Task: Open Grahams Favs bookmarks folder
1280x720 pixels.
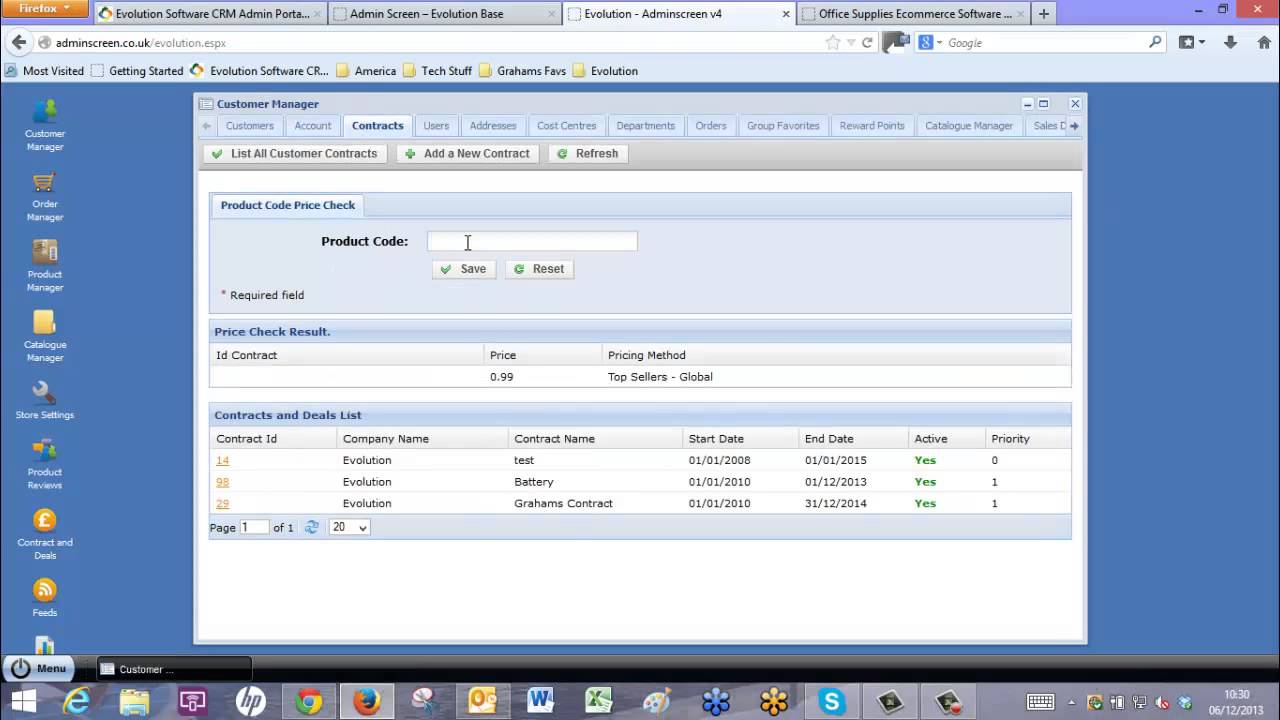Action: (523, 71)
